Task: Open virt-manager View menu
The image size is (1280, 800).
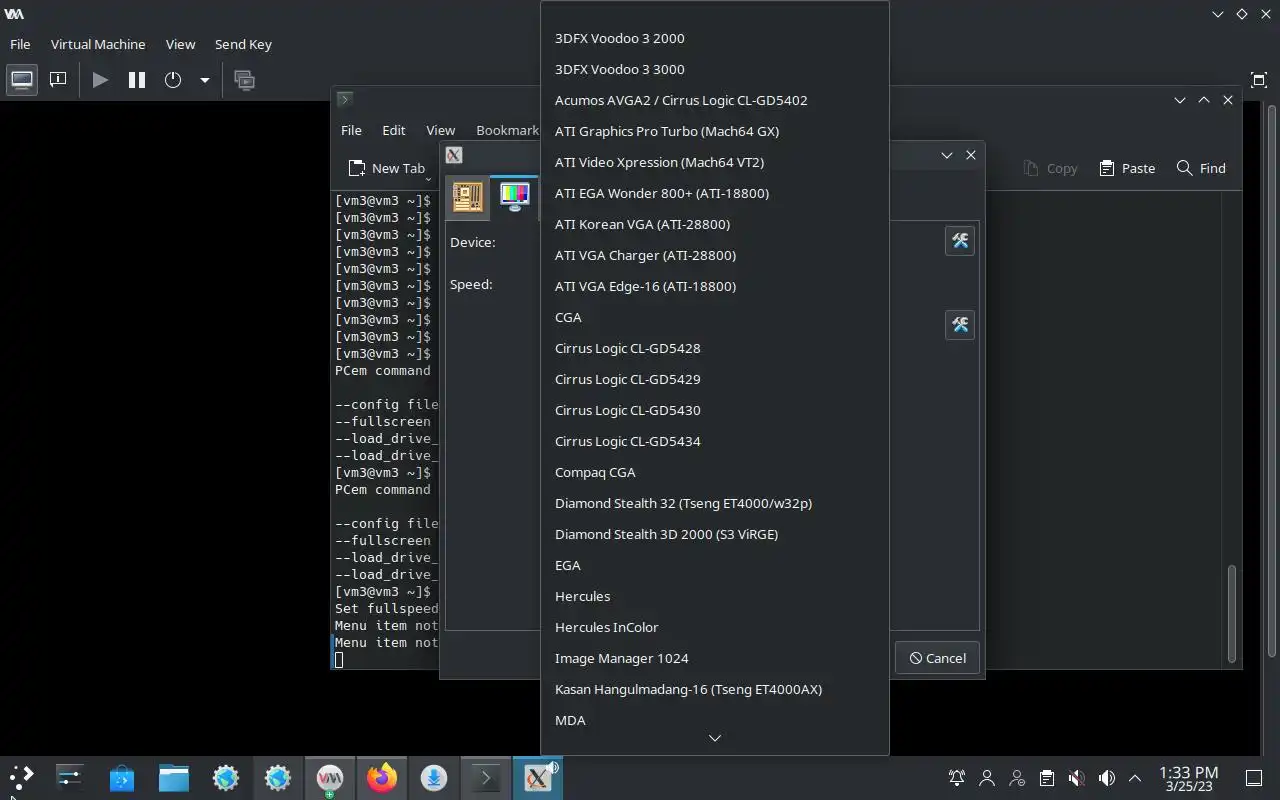Action: pos(180,44)
